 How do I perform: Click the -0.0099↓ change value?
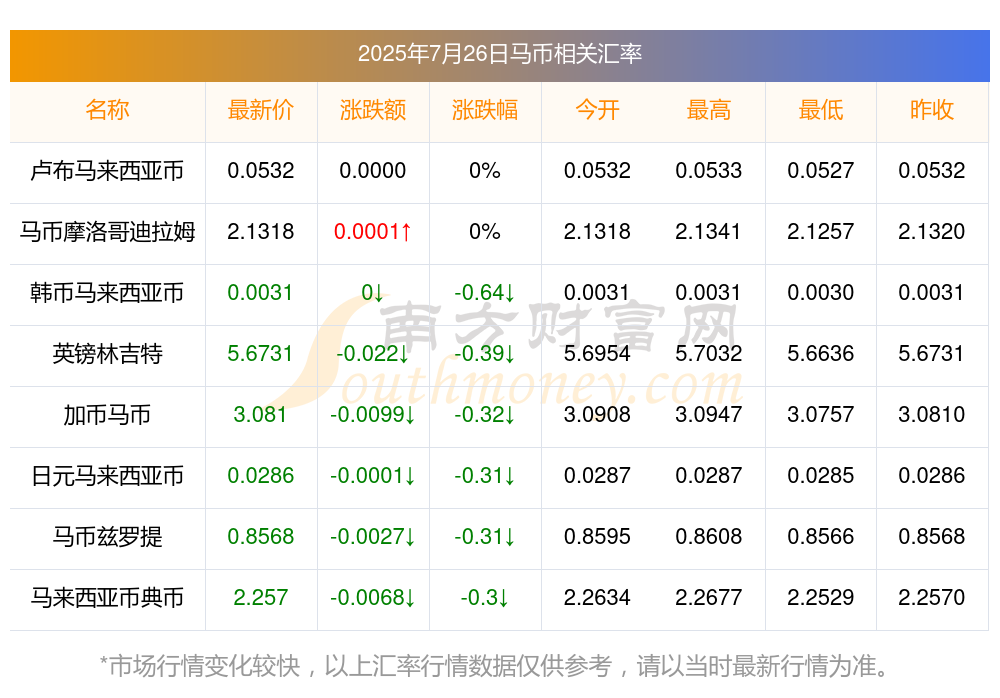pyautogui.click(x=372, y=414)
